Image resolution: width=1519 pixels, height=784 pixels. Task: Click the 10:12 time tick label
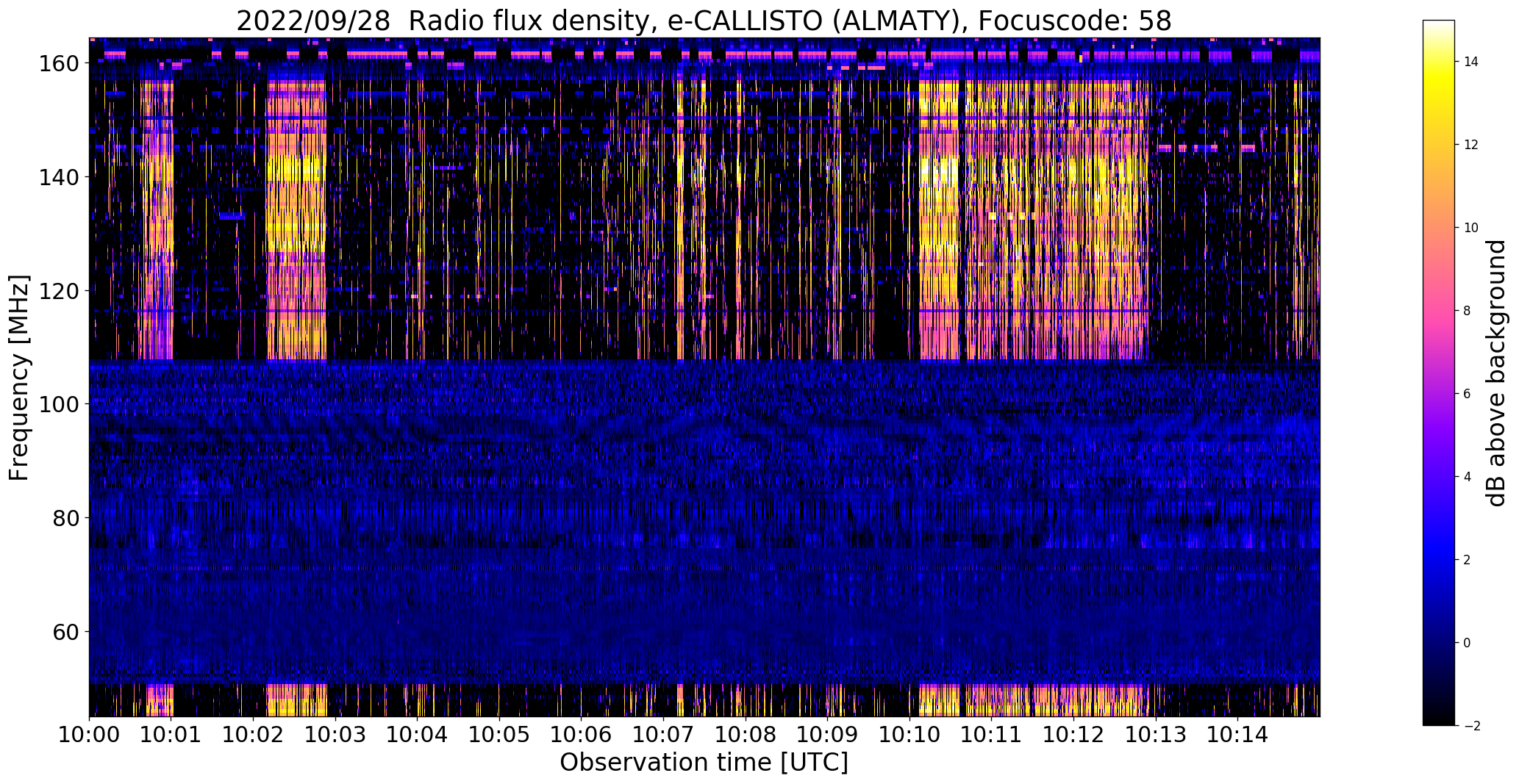pyautogui.click(x=1073, y=735)
